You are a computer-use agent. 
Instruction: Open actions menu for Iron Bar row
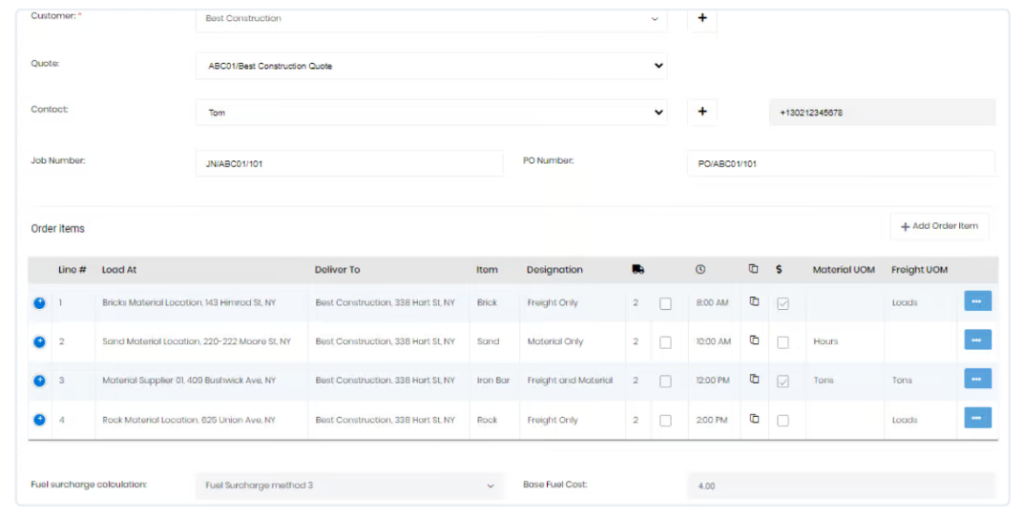tap(977, 380)
